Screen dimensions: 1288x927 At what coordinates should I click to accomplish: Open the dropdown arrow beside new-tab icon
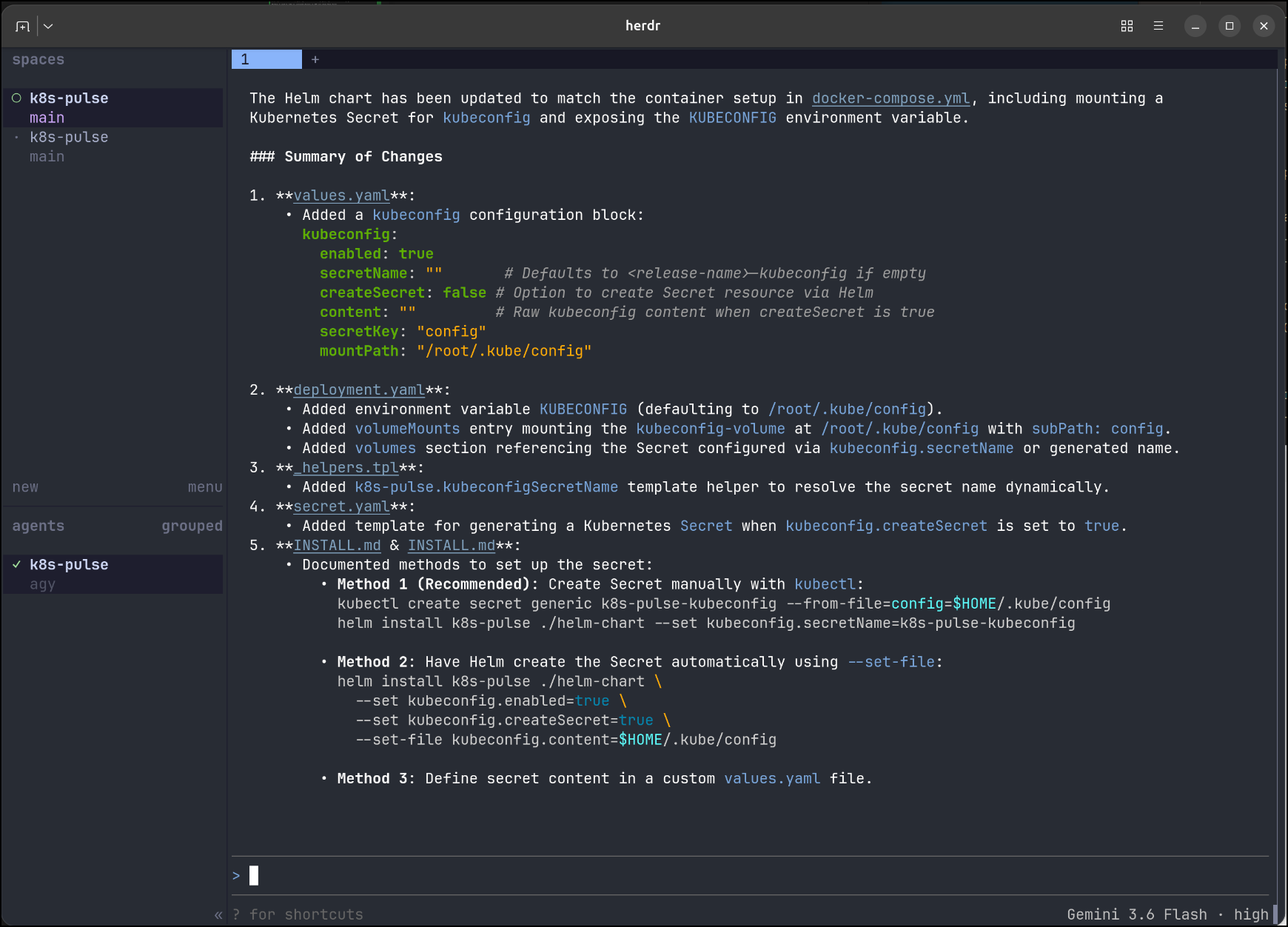[x=48, y=26]
